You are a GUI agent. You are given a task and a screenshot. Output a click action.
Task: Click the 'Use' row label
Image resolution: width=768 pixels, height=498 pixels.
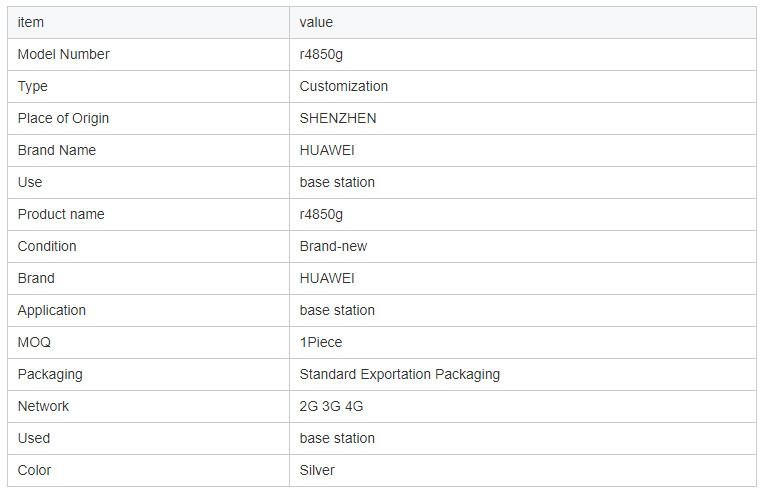point(30,182)
